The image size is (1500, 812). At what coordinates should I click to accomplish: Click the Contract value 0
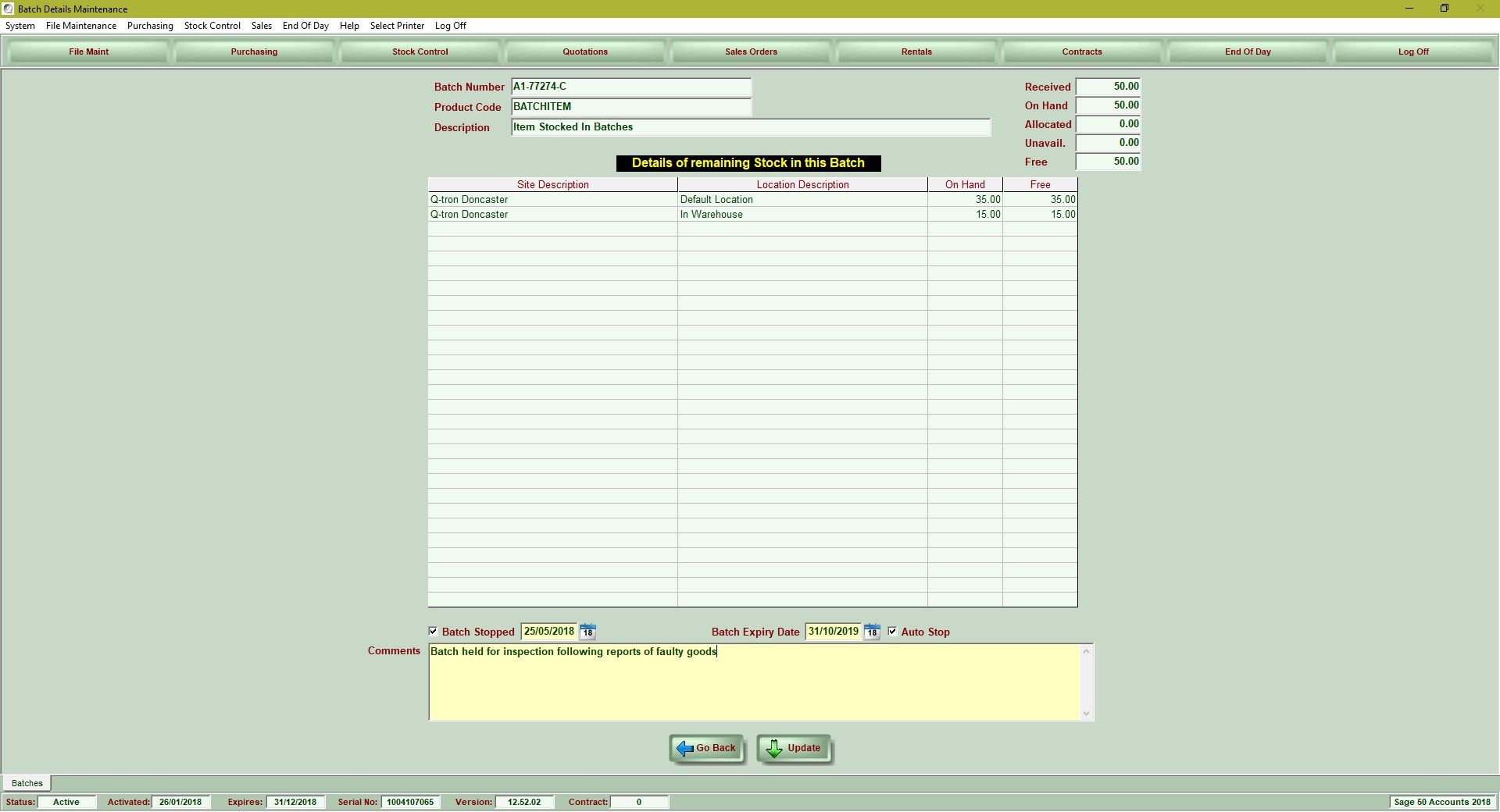pyautogui.click(x=639, y=802)
